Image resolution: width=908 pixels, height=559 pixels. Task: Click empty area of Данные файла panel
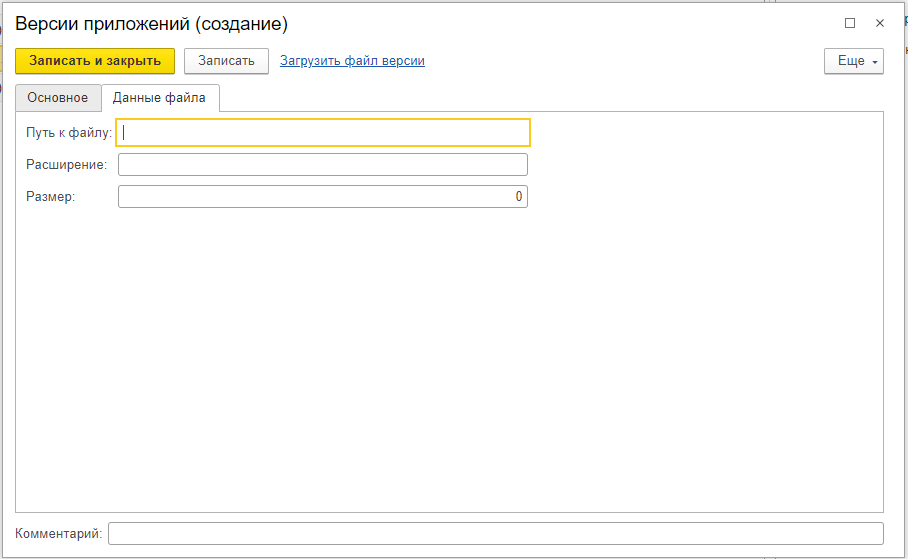[x=449, y=359]
